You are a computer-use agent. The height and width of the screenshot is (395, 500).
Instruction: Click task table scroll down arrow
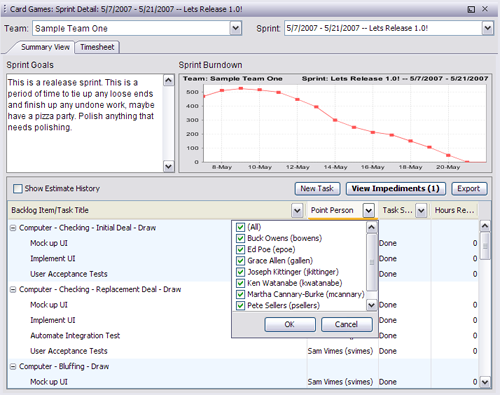[485, 382]
